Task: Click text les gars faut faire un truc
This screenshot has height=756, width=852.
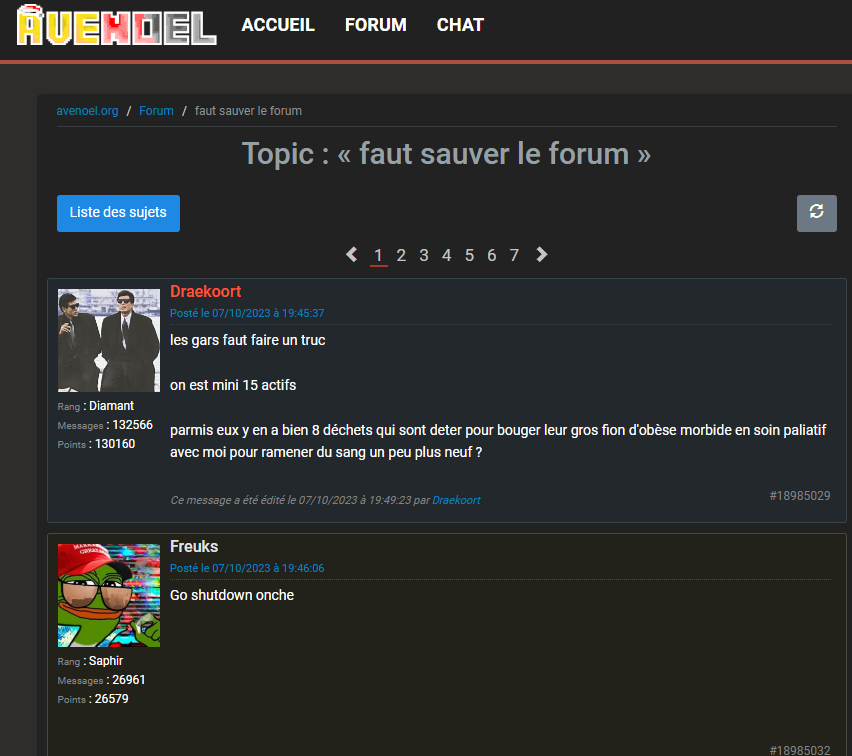Action: point(248,340)
